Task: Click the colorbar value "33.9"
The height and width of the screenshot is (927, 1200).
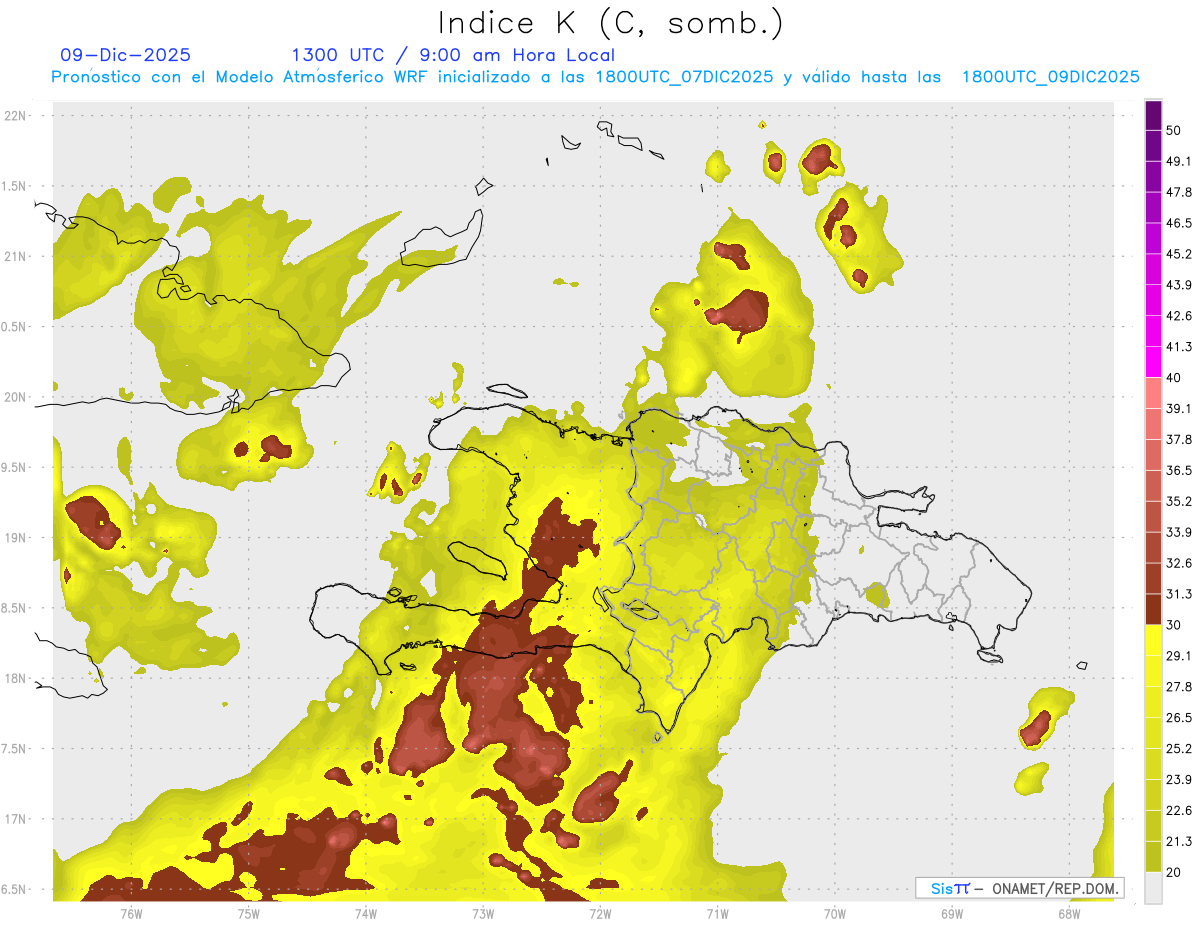Action: click(x=1179, y=532)
